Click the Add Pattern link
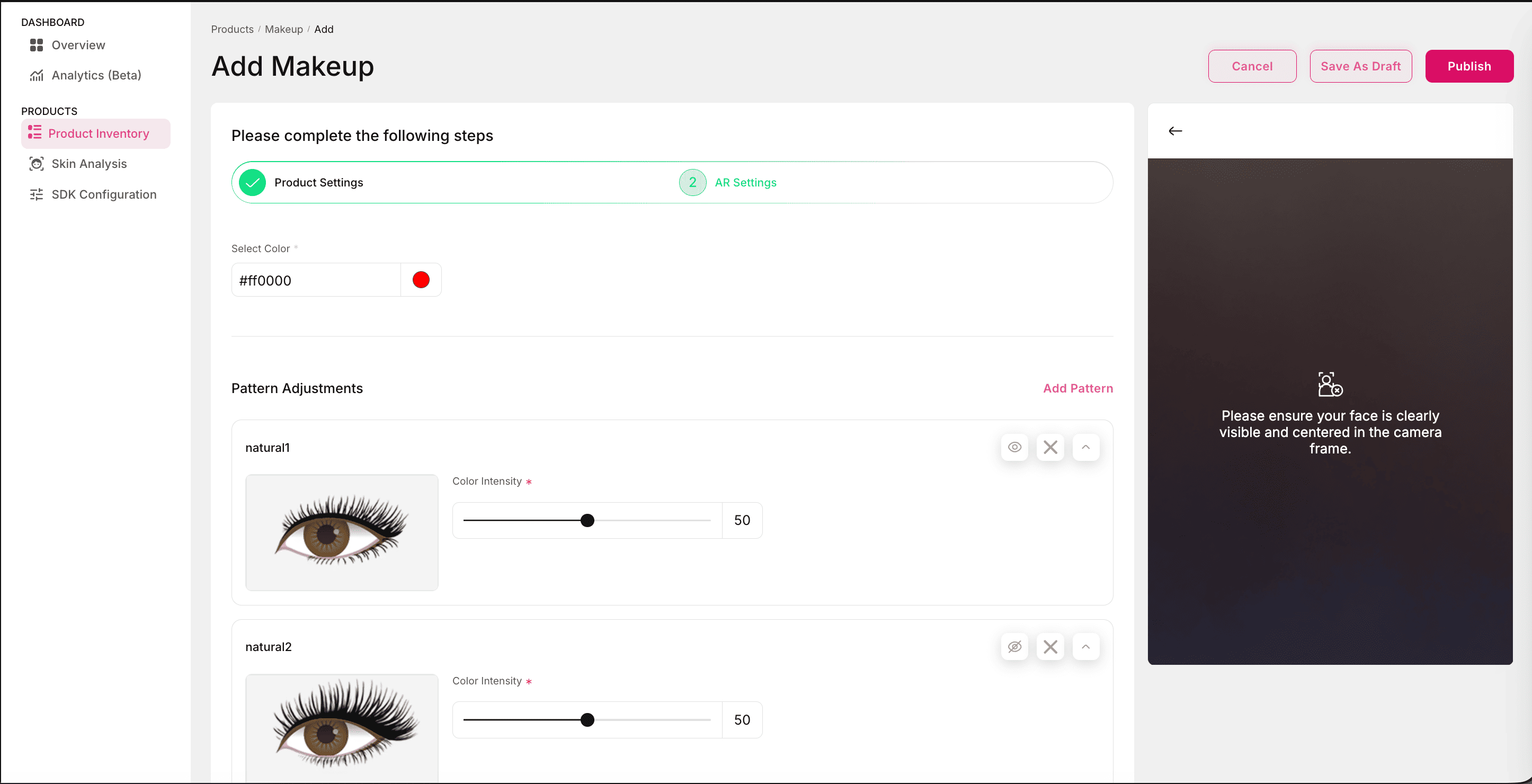 pos(1077,388)
